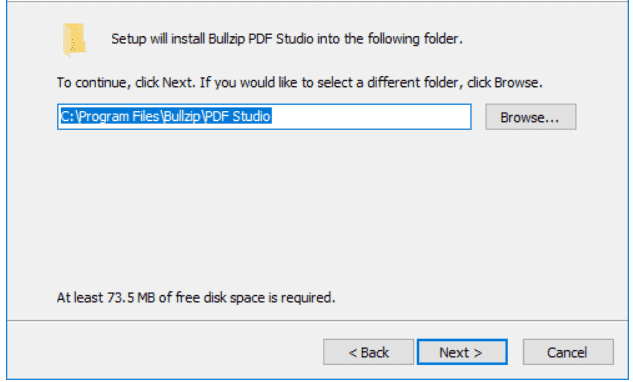633x382 pixels.
Task: Click inside the install path text field
Action: [264, 117]
